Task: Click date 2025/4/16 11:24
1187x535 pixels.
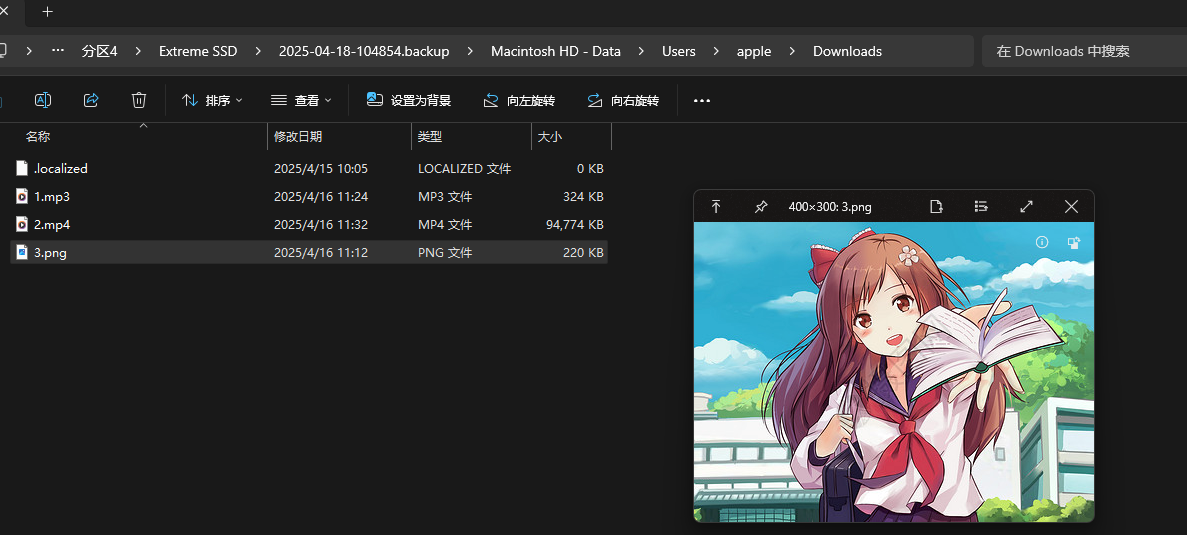Action: pos(321,197)
